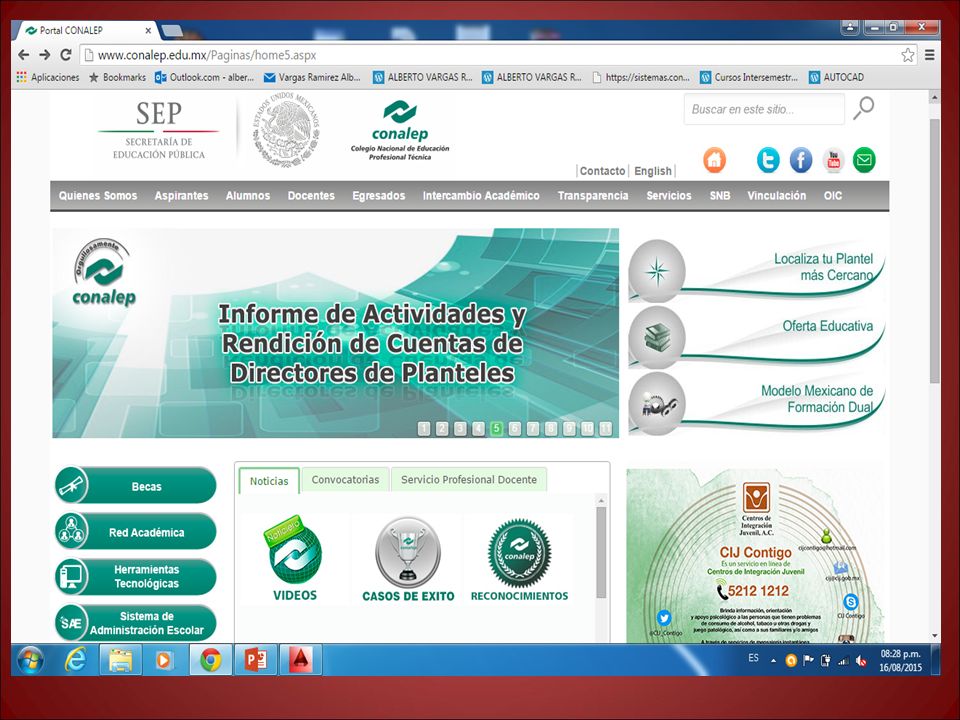Open the VIDEOS news icon

pos(295,558)
